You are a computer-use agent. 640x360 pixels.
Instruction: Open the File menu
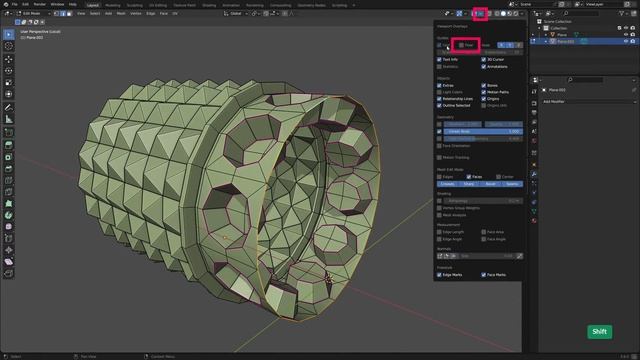[x=15, y=4]
